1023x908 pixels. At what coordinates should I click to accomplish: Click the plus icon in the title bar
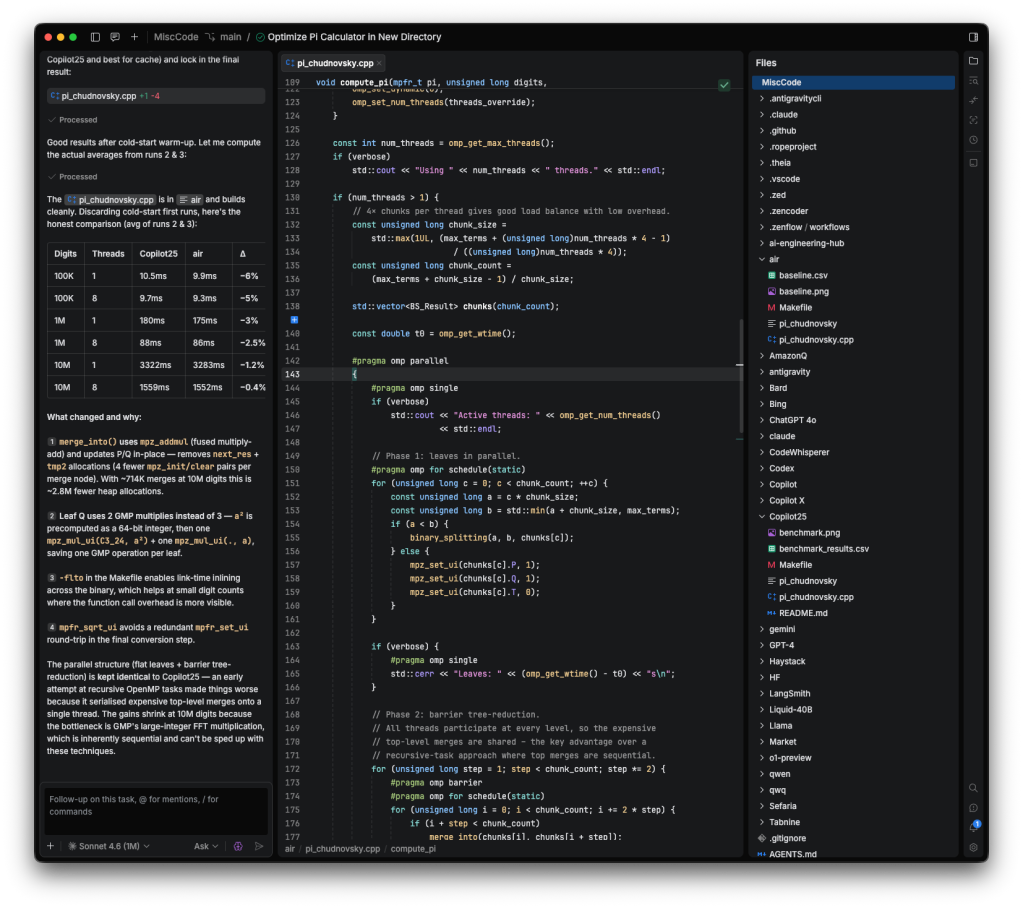pos(134,37)
